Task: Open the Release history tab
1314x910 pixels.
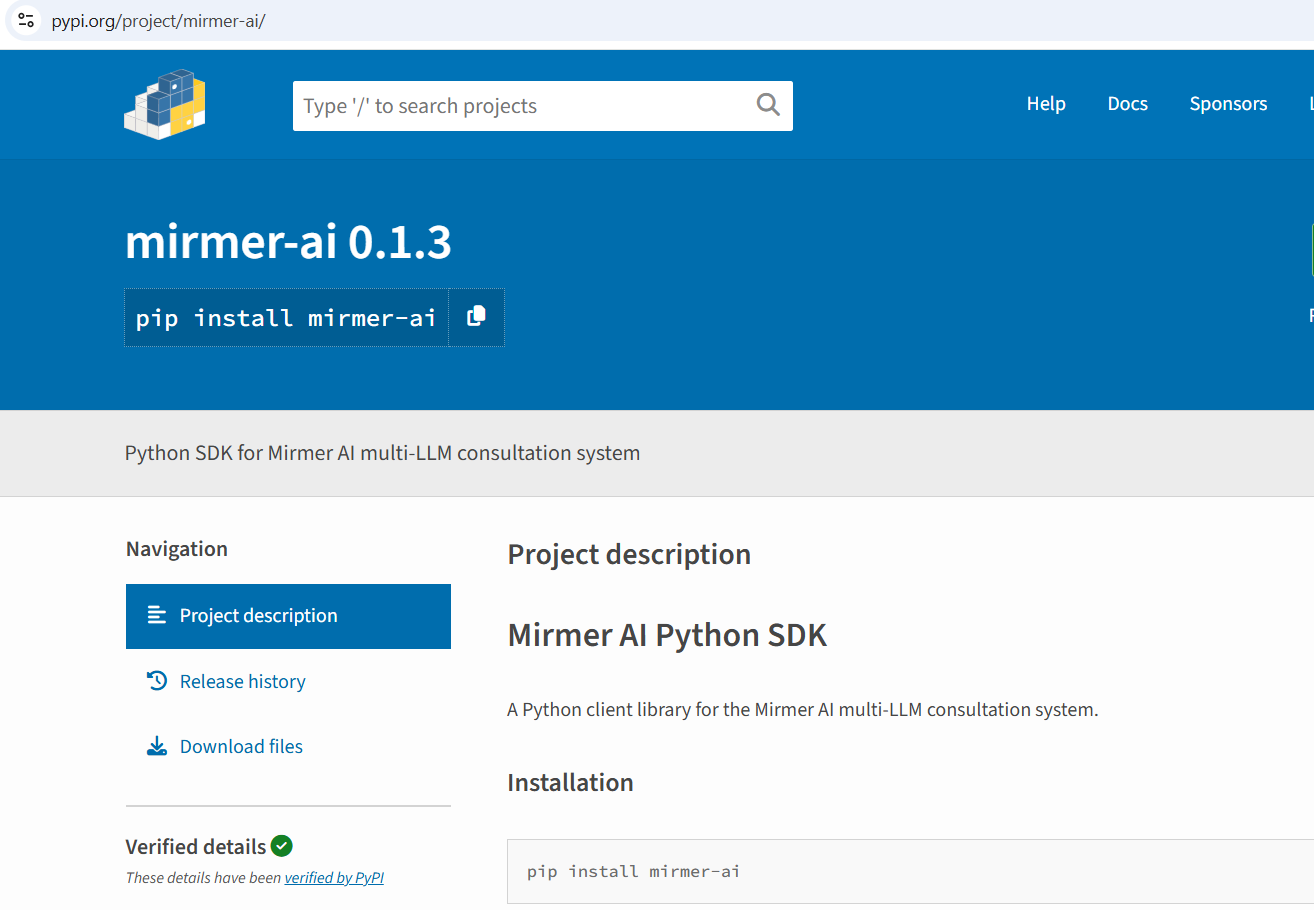Action: 288,681
